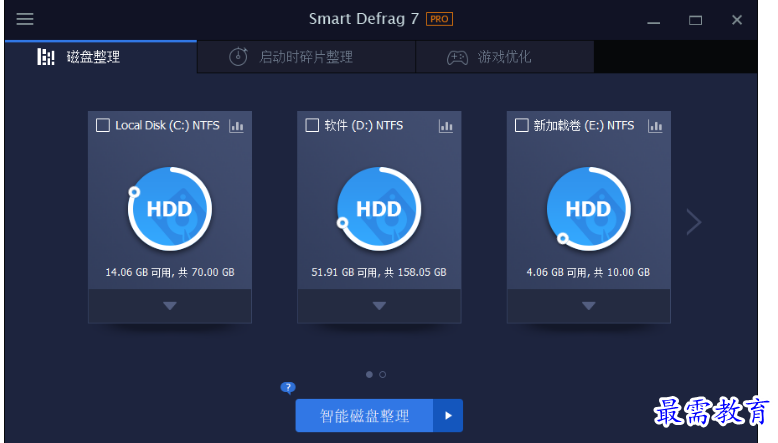This screenshot has width=778, height=443.
Task: Click the HDD circle for drive D:
Action: click(x=379, y=209)
